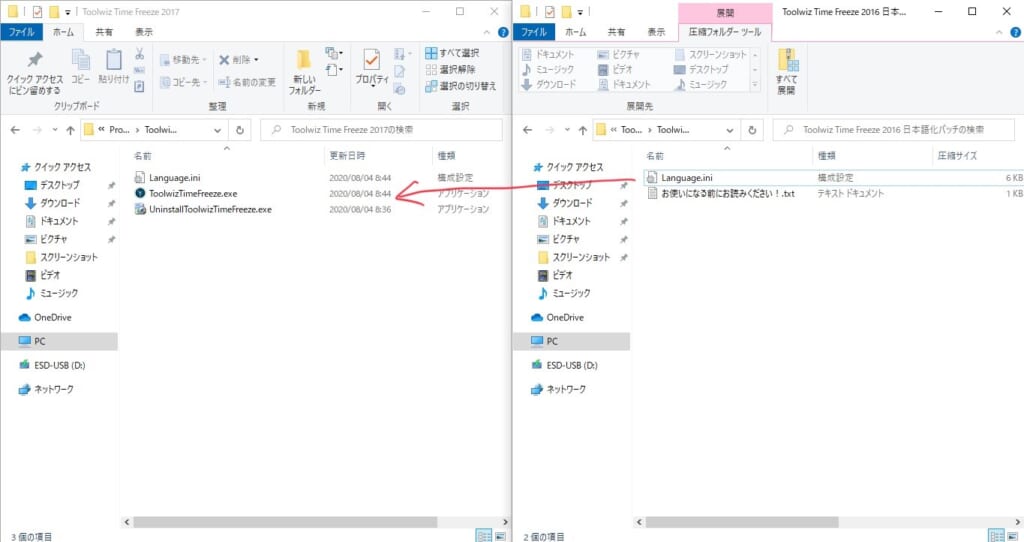
Task: Open the 展開 tab in right window
Action: click(725, 12)
